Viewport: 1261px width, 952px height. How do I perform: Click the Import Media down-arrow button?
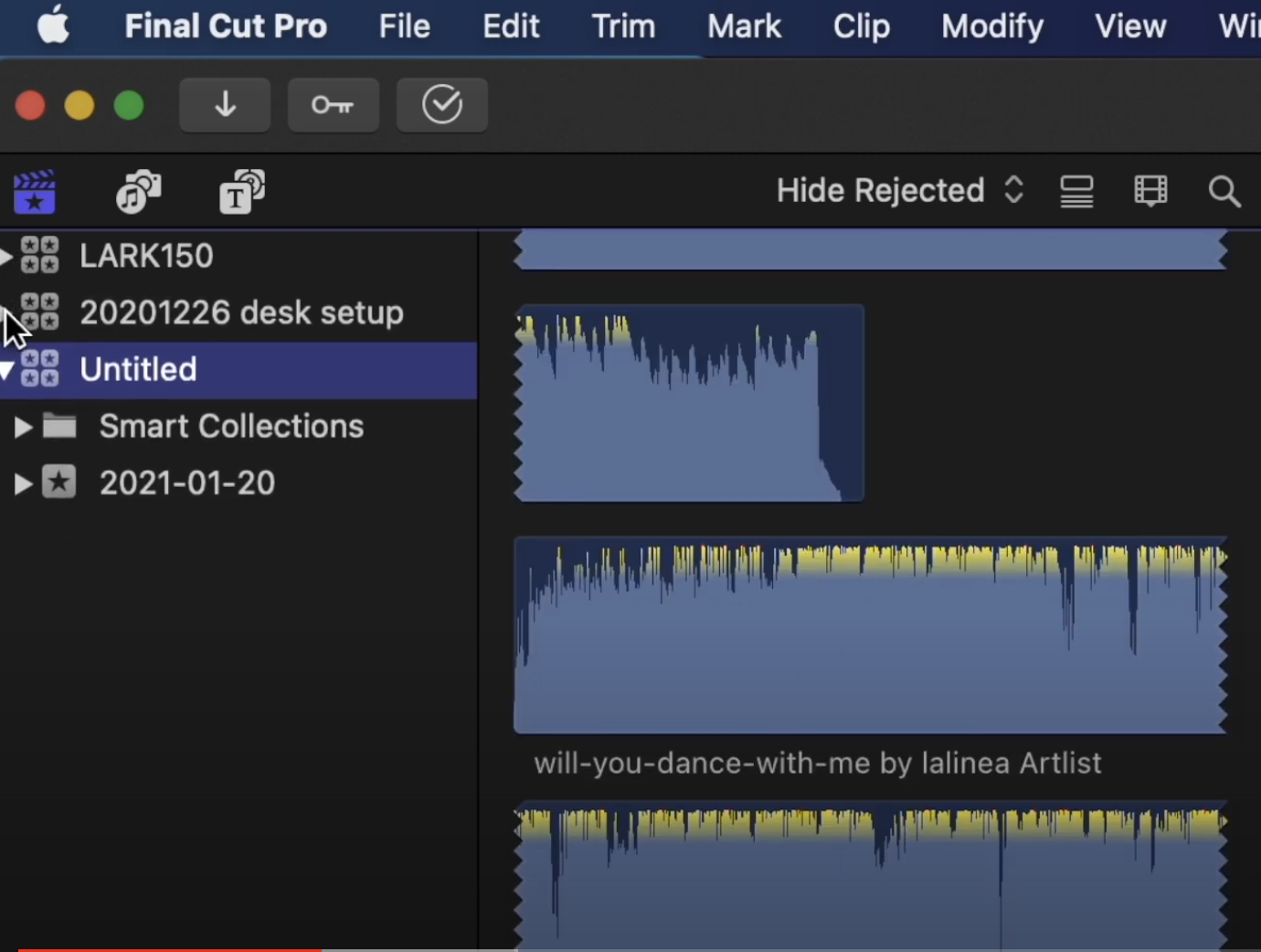(225, 105)
